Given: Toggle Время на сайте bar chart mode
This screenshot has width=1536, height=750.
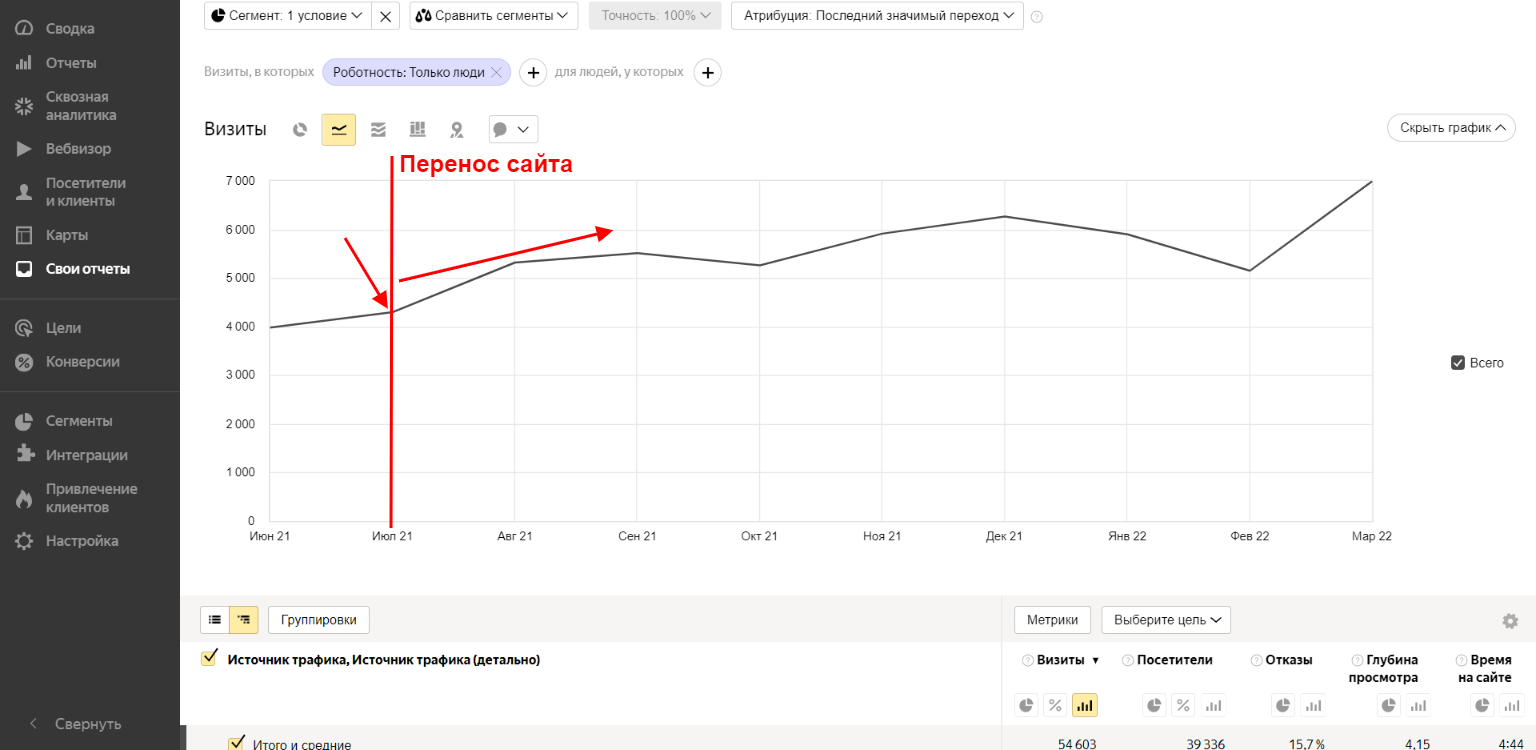Looking at the screenshot, I should 1512,705.
